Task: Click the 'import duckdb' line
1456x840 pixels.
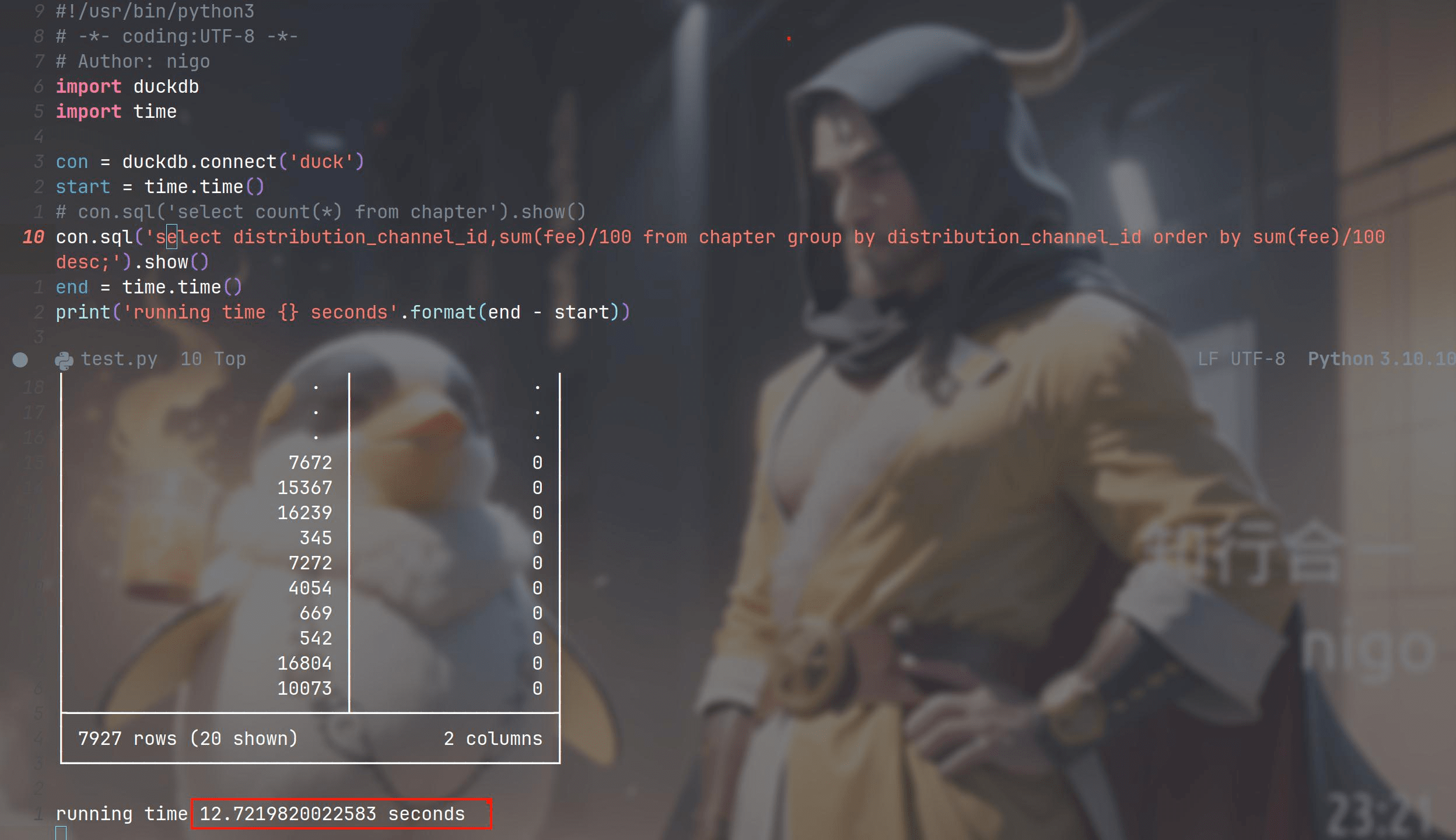Action: tap(127, 86)
